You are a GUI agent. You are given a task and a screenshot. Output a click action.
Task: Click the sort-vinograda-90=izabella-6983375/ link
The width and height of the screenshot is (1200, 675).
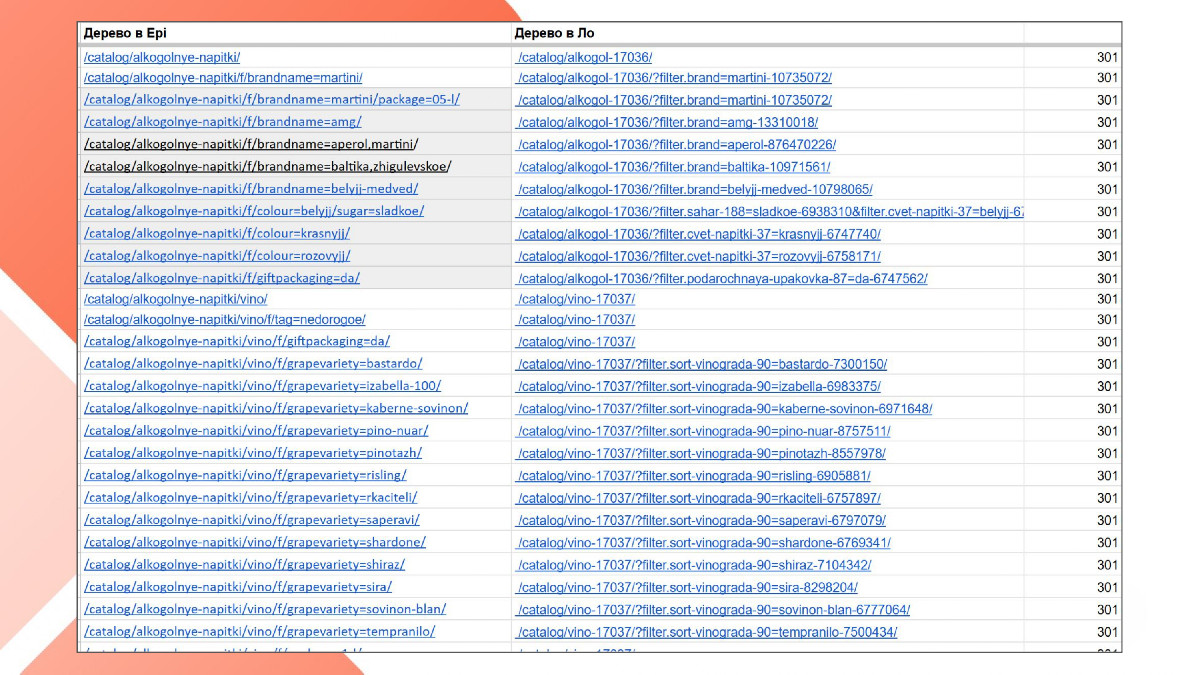698,386
